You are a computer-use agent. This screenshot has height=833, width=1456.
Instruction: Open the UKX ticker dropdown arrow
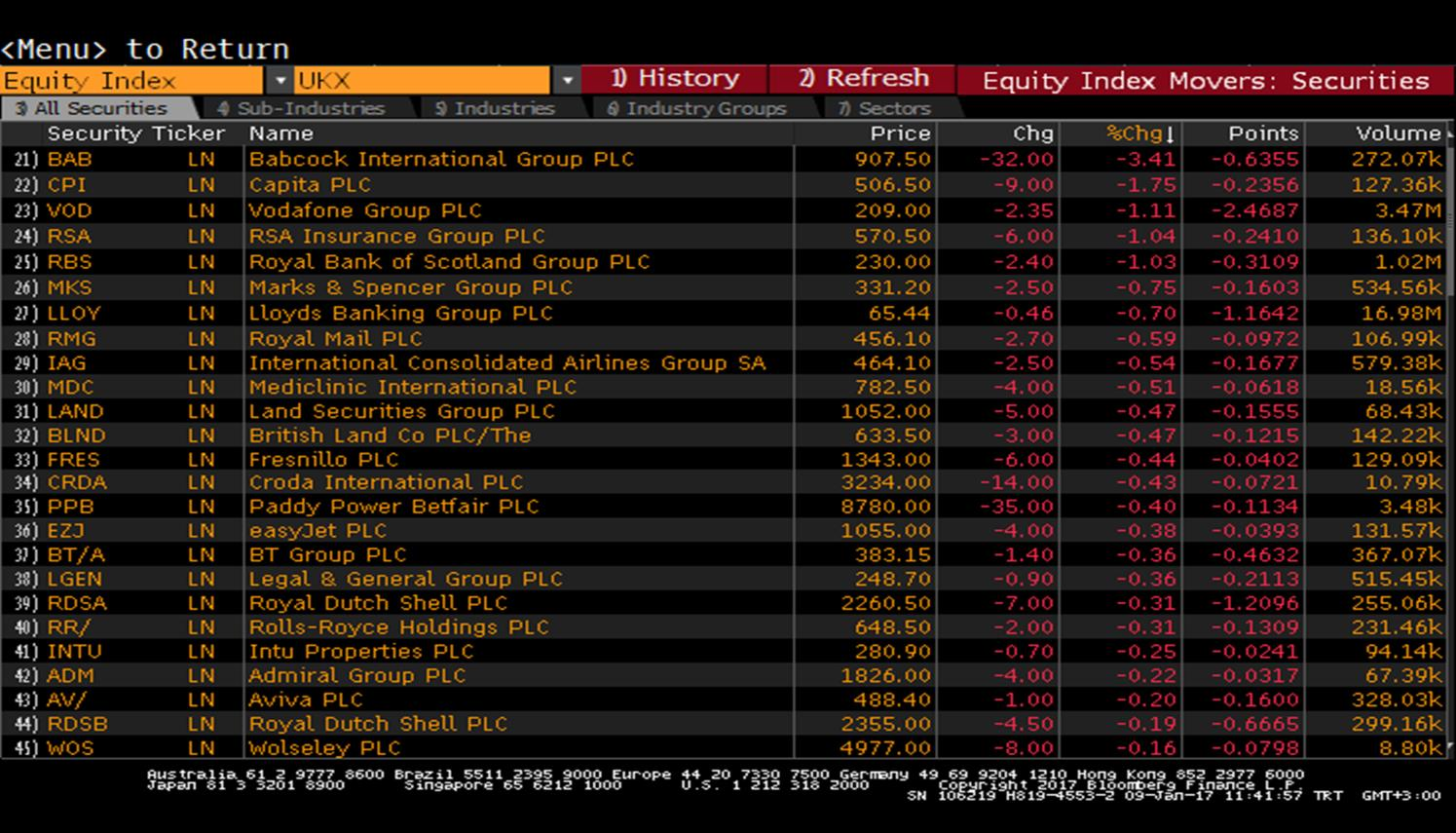(567, 80)
